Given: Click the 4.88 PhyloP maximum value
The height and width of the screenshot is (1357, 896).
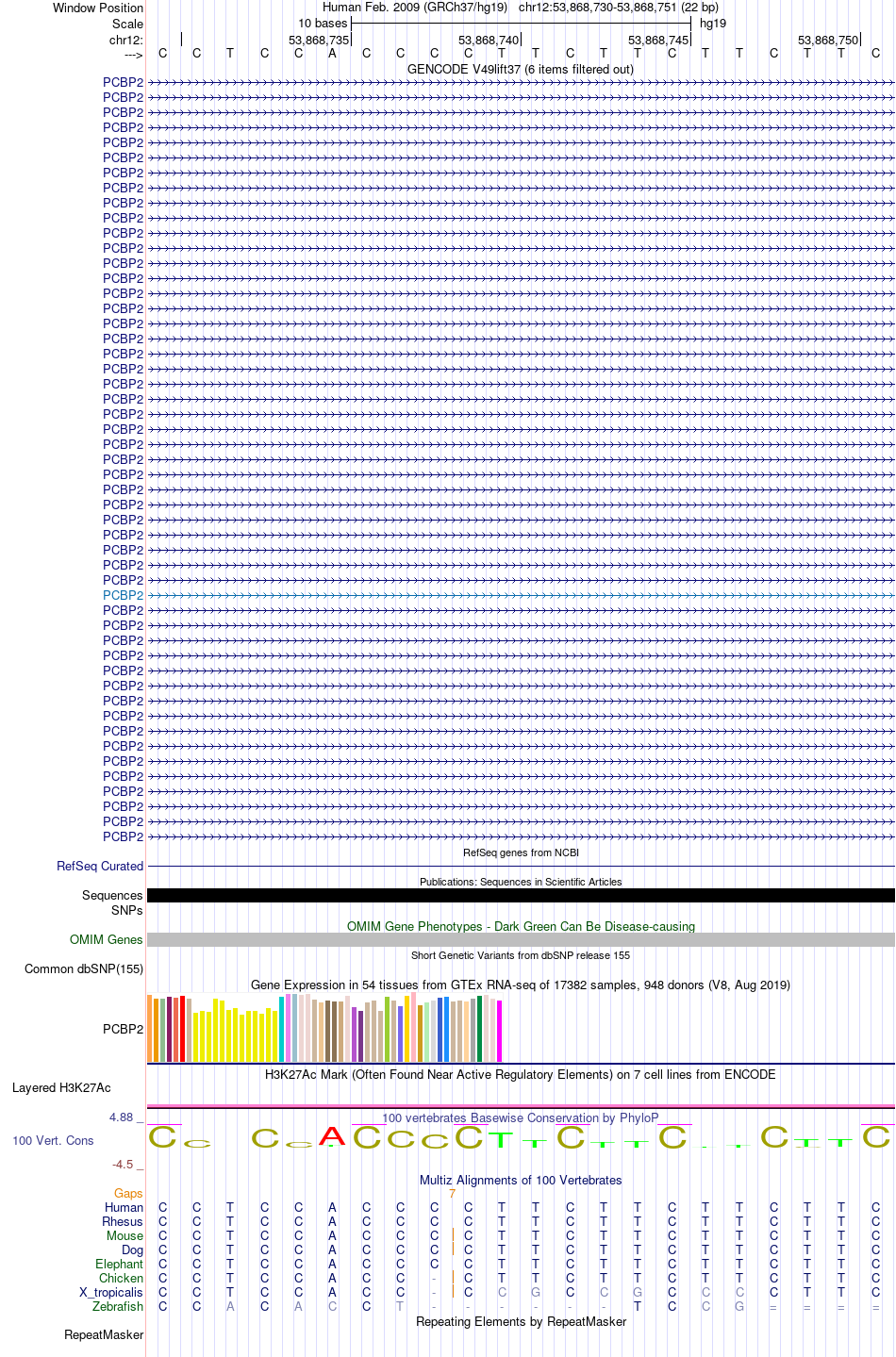Looking at the screenshot, I should [x=122, y=1117].
